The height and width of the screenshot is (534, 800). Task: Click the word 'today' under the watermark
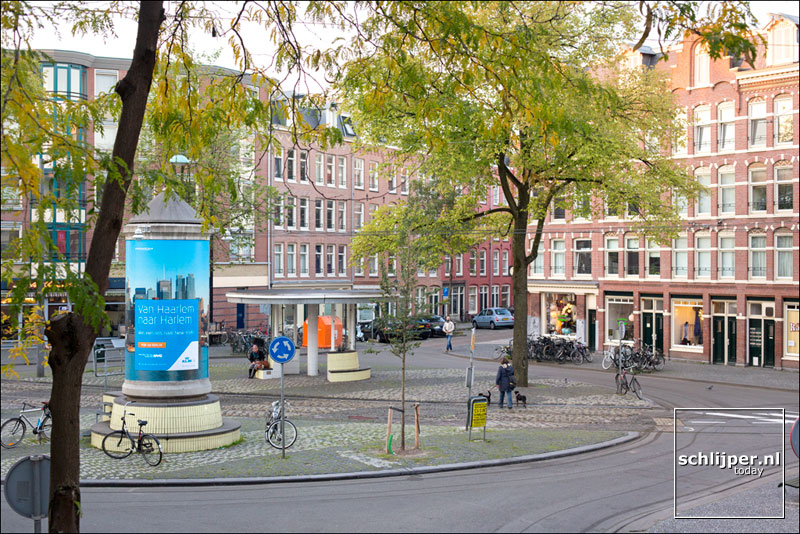749,471
